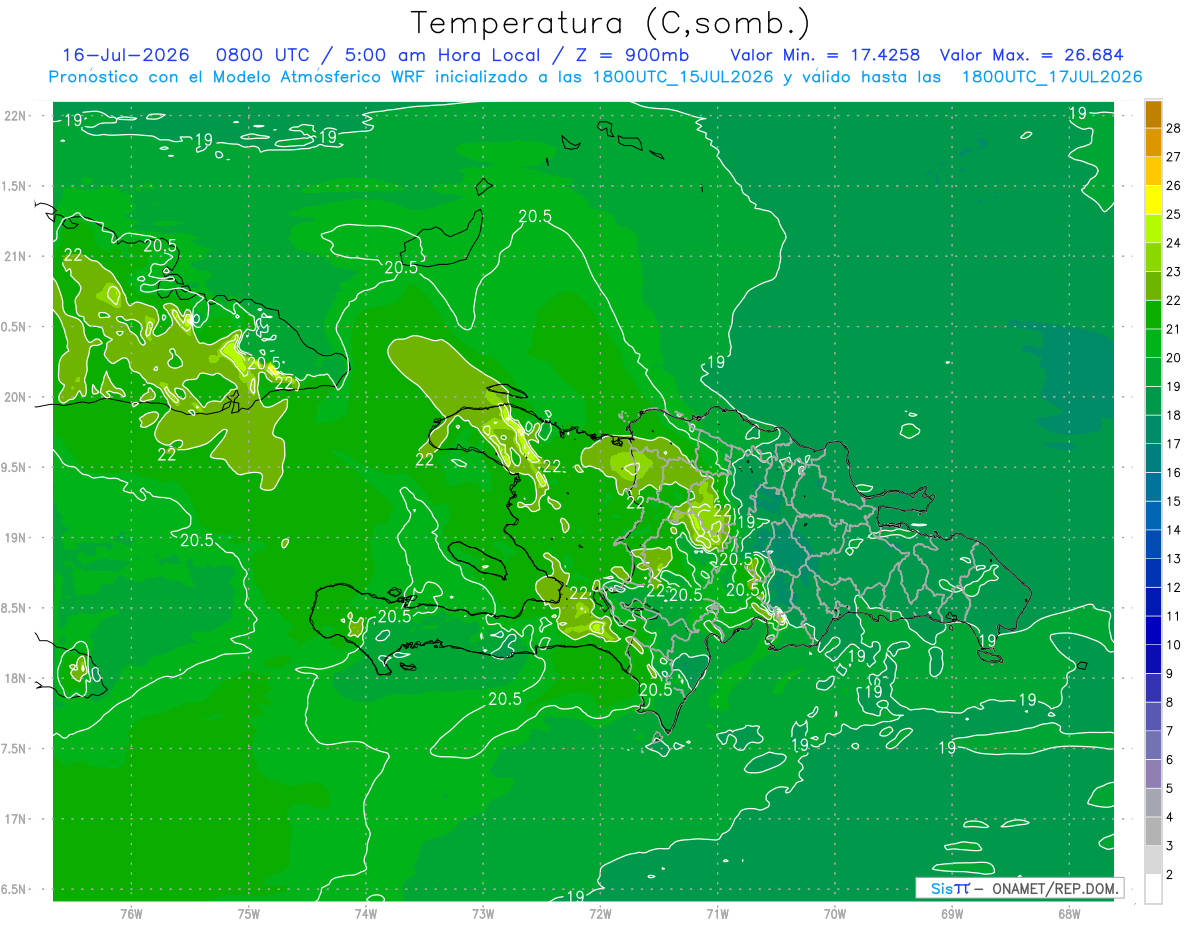Screen dimensions: 1200x927
Task: Click the colorbar scale label '28'
Action: 1174,128
